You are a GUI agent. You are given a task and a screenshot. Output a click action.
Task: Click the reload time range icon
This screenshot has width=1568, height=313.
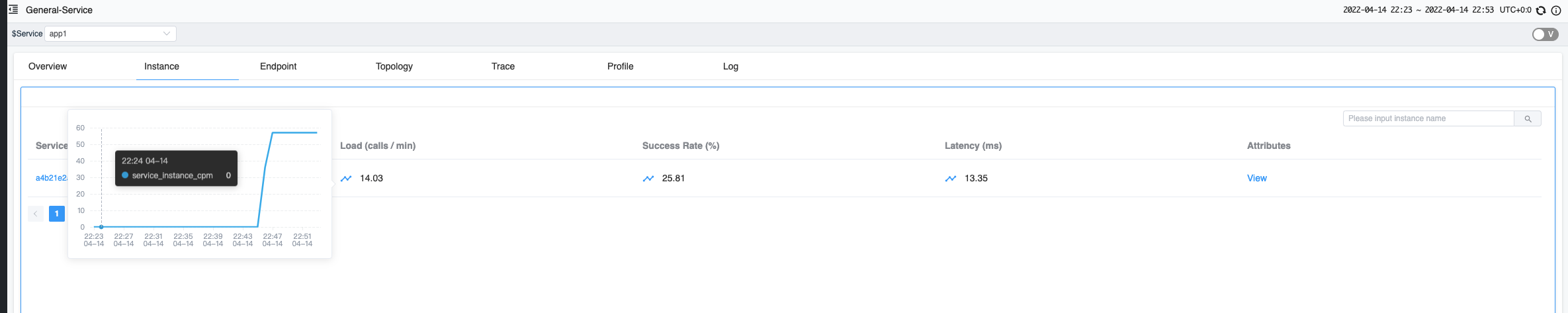(1541, 10)
